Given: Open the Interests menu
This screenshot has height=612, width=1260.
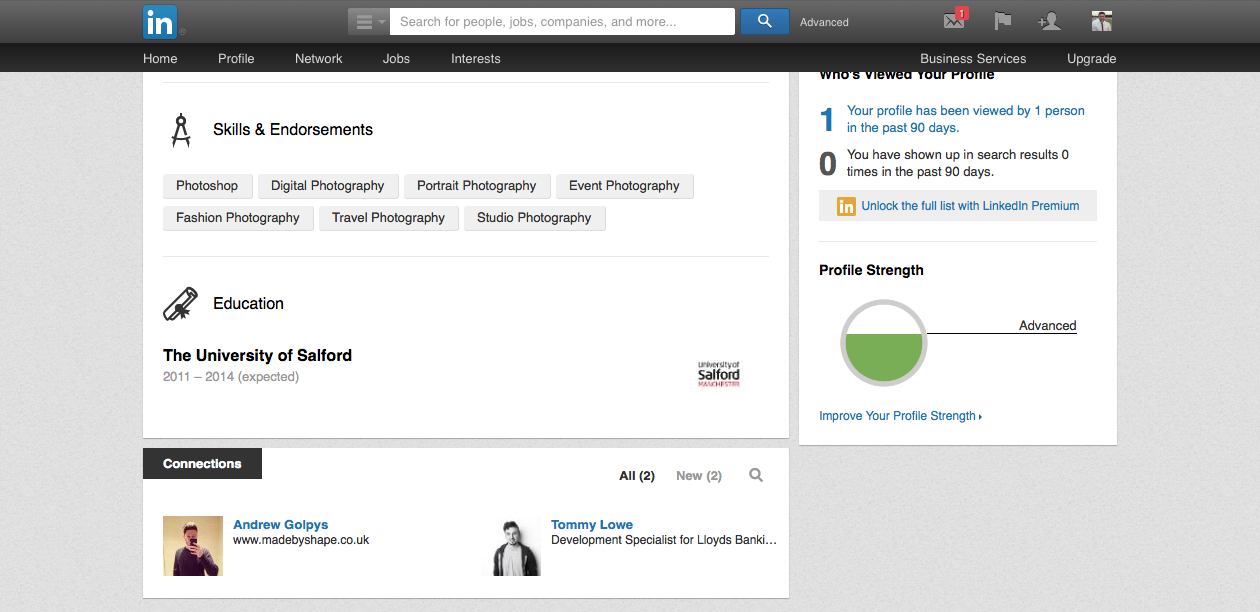Looking at the screenshot, I should point(476,58).
